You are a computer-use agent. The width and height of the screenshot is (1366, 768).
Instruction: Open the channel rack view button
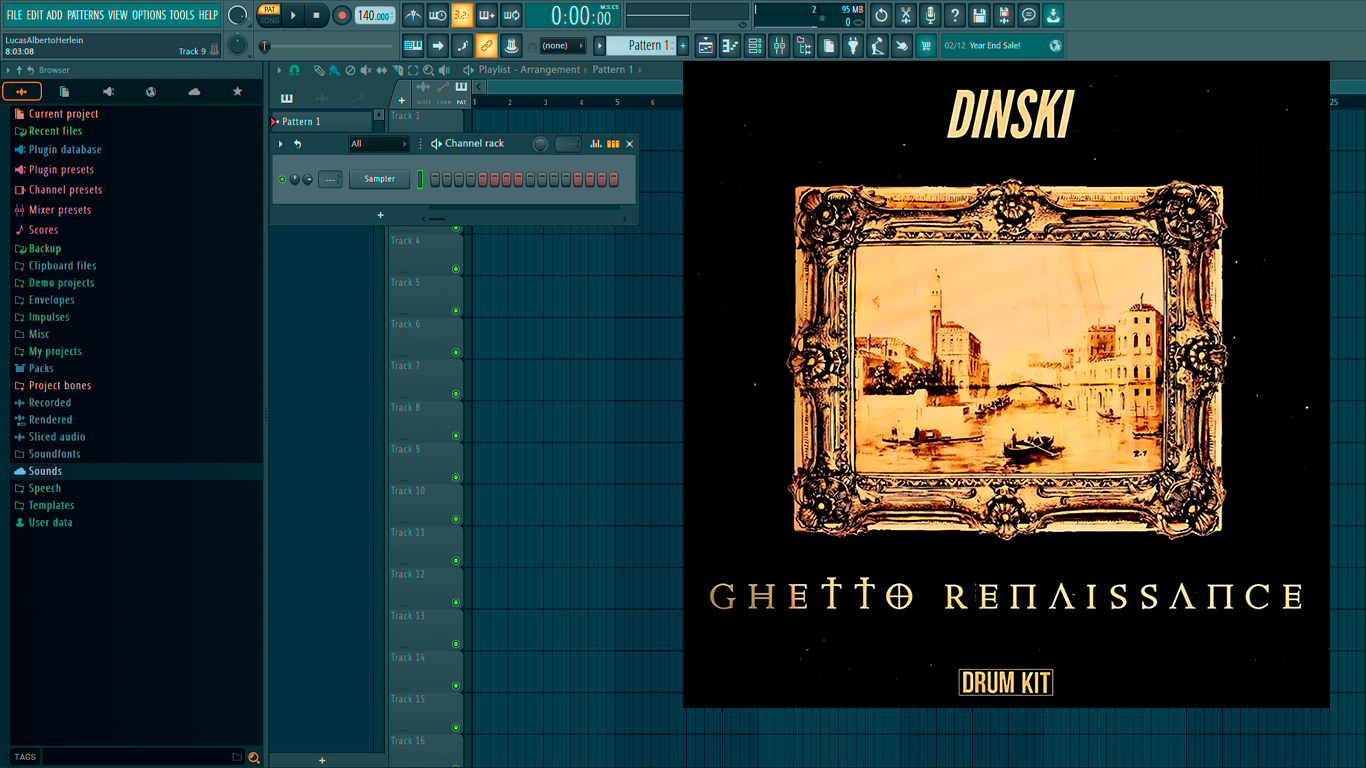(755, 45)
